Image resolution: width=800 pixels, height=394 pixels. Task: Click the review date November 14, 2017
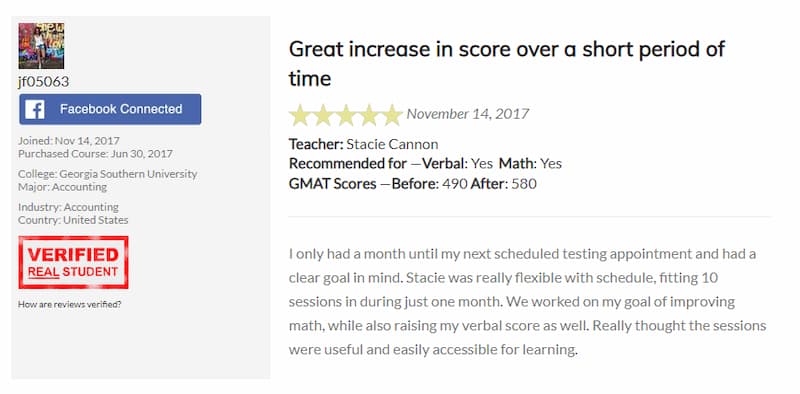(x=468, y=113)
